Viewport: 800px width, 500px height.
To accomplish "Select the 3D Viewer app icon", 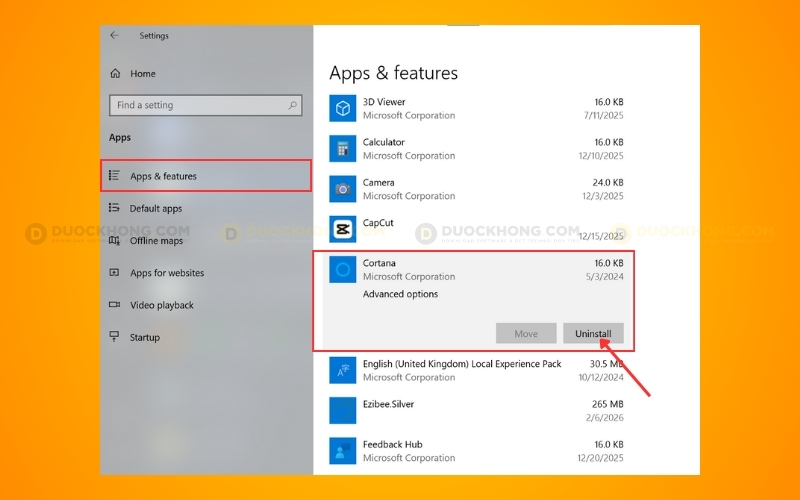I will click(343, 108).
